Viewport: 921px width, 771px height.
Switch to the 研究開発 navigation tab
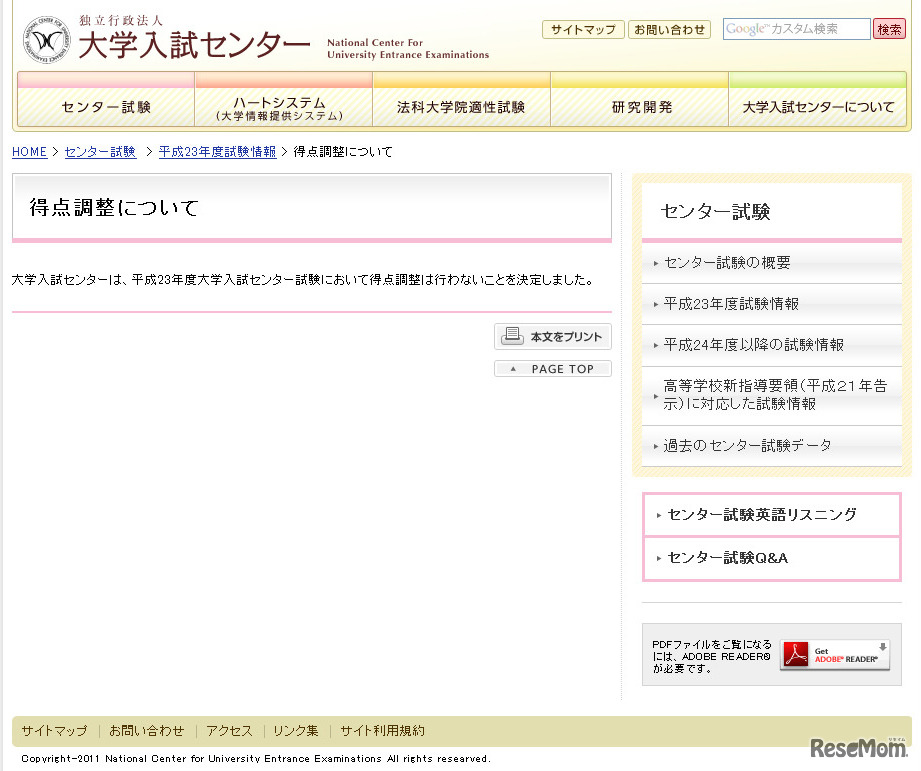click(x=640, y=107)
